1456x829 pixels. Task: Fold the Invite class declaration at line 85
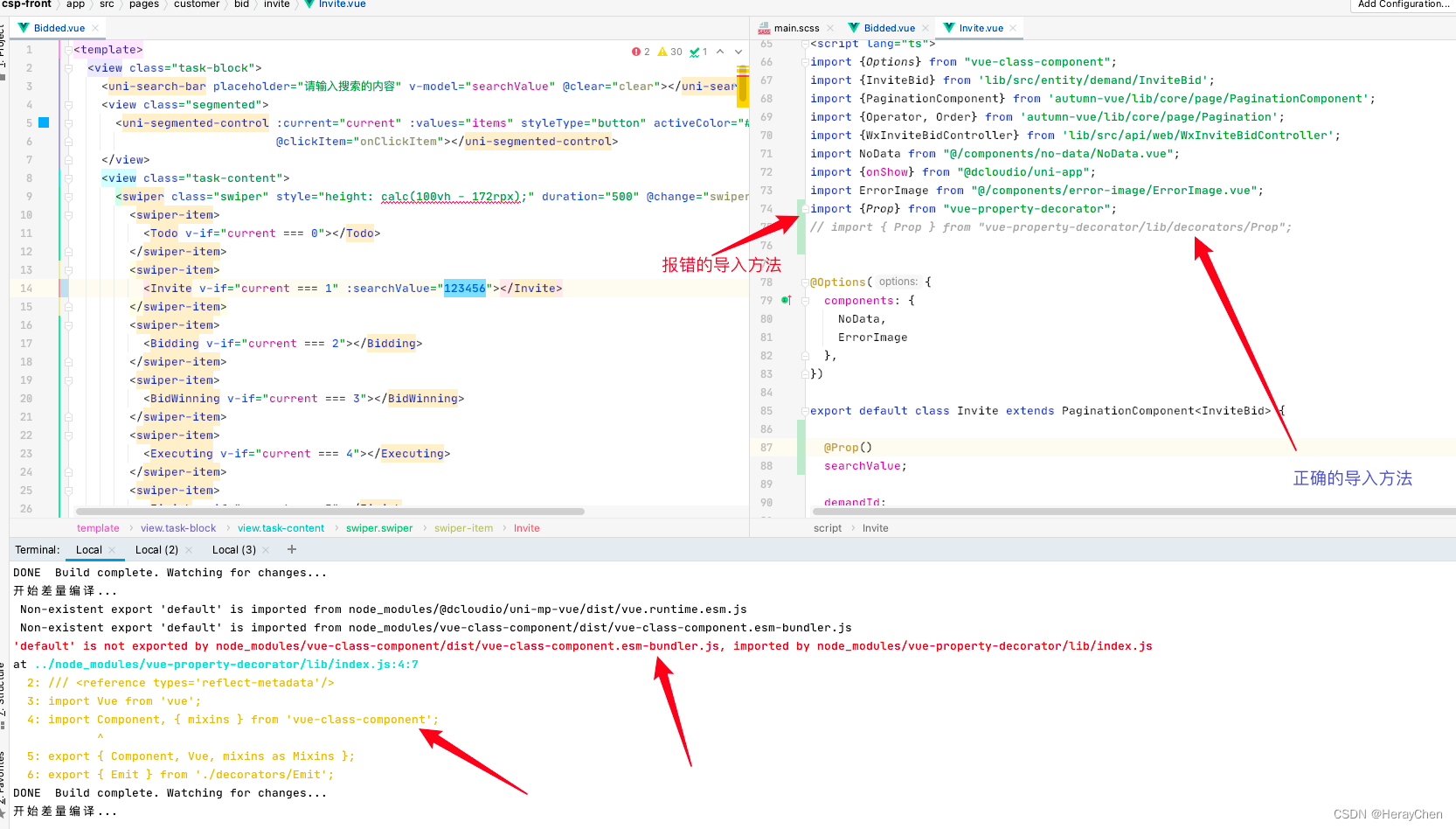(805, 411)
